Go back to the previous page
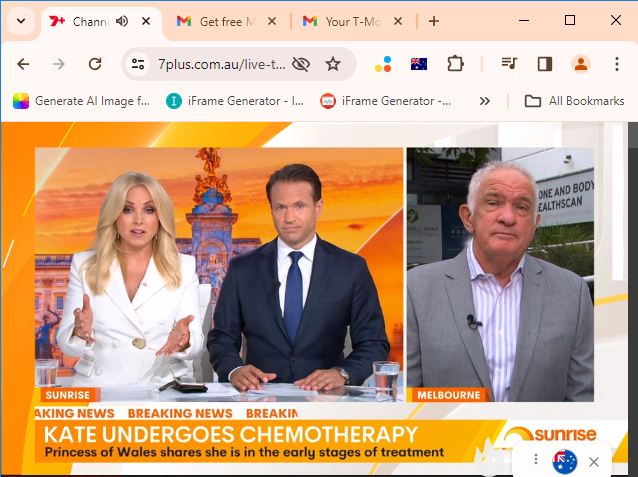Viewport: 638px width, 477px height. coord(23,64)
